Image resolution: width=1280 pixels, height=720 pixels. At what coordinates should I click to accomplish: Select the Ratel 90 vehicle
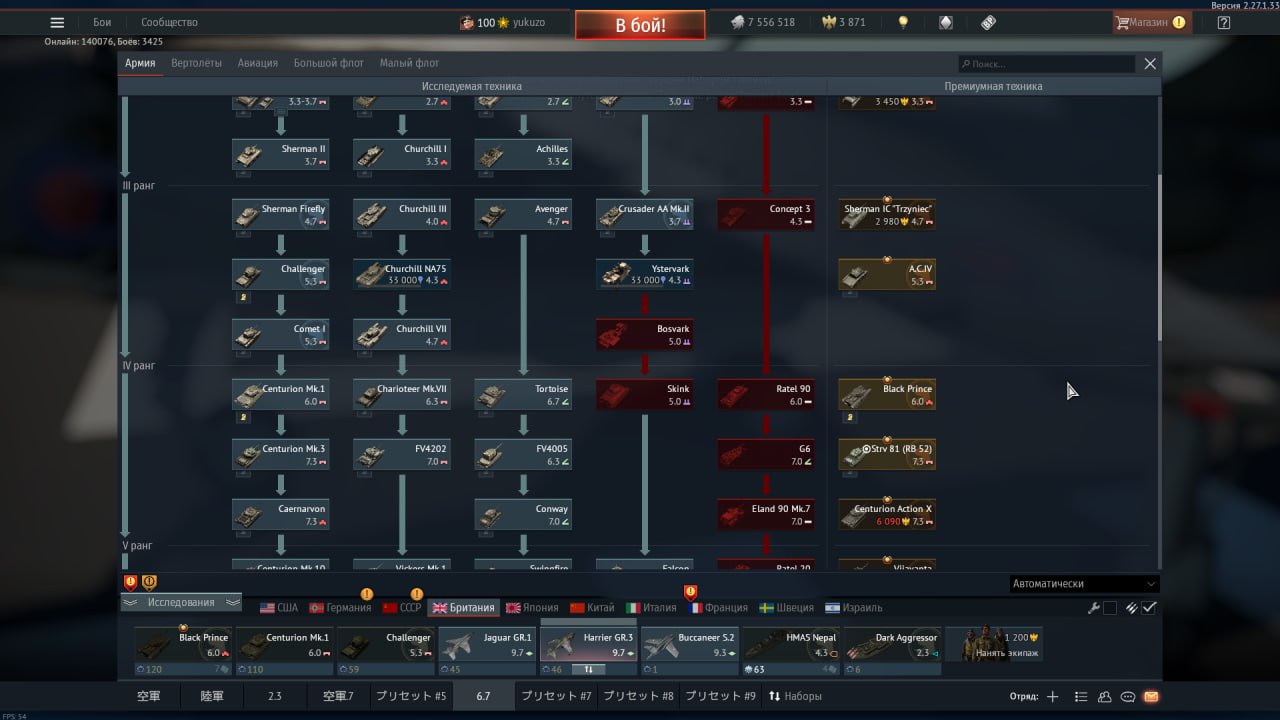pos(766,395)
